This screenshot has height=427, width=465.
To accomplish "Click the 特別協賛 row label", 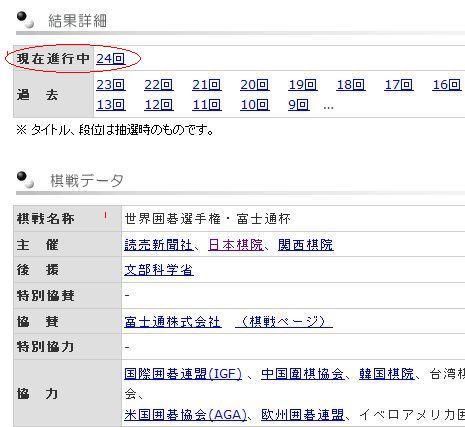I will tap(45, 296).
